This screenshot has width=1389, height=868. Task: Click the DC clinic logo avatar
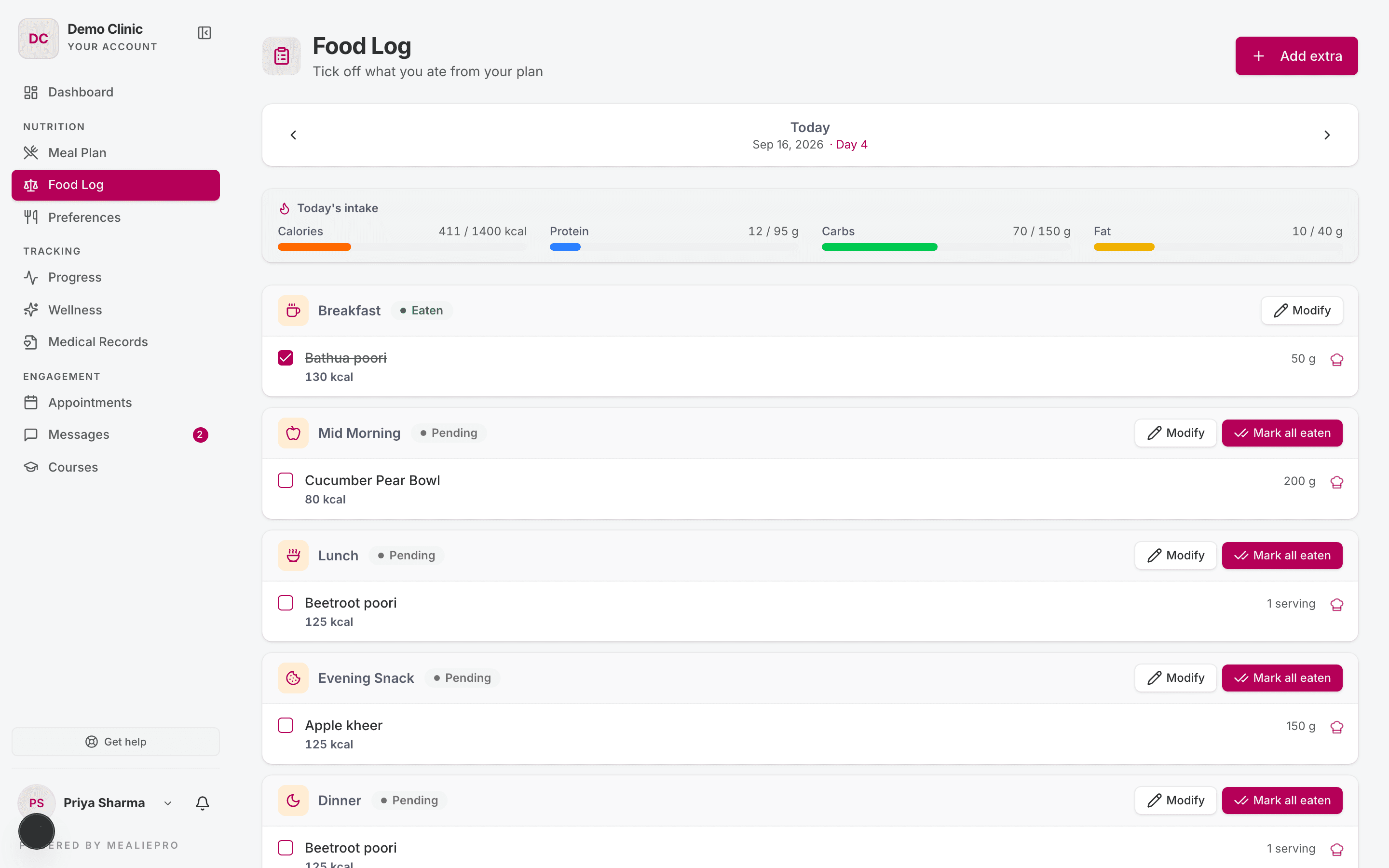[39, 39]
